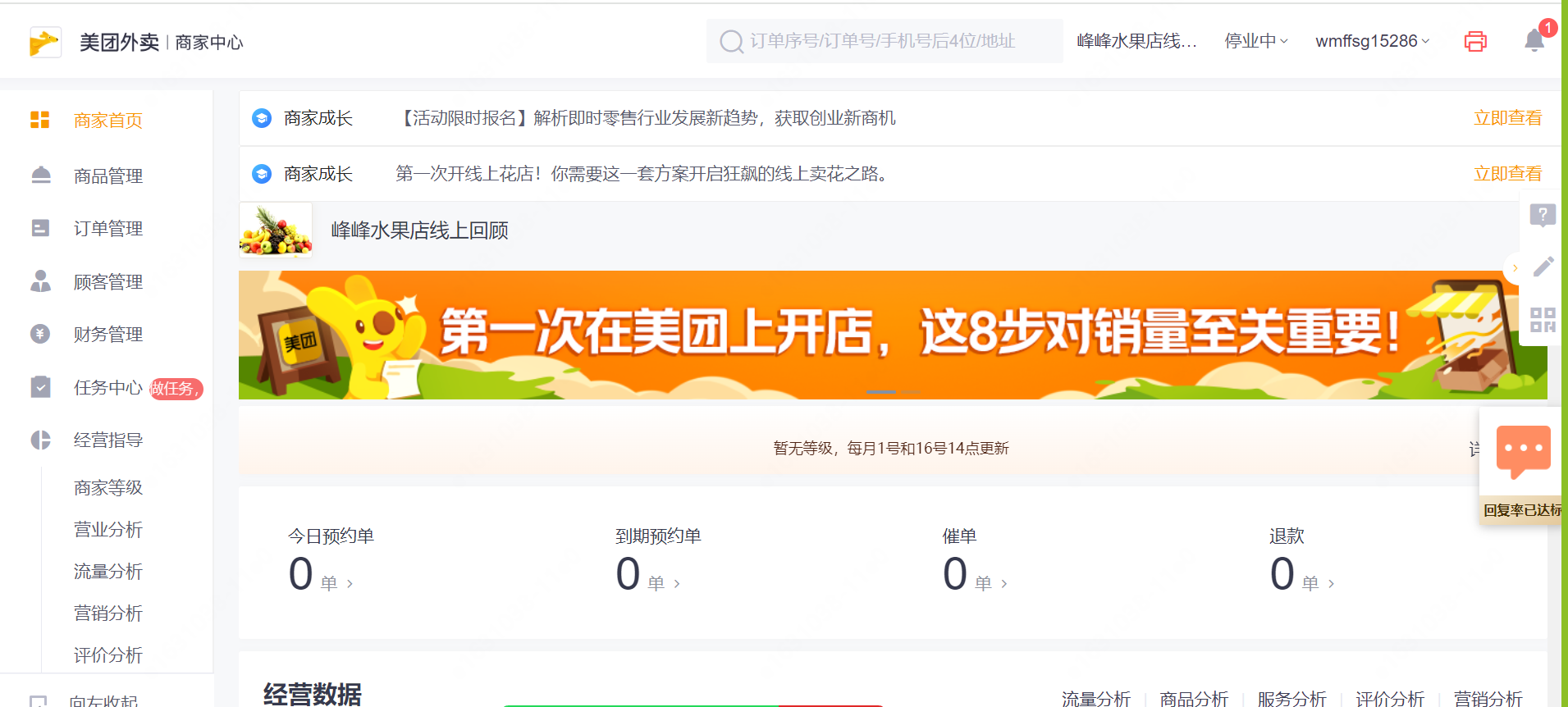
Task: Open the orange chat bubble icon
Action: [1524, 450]
